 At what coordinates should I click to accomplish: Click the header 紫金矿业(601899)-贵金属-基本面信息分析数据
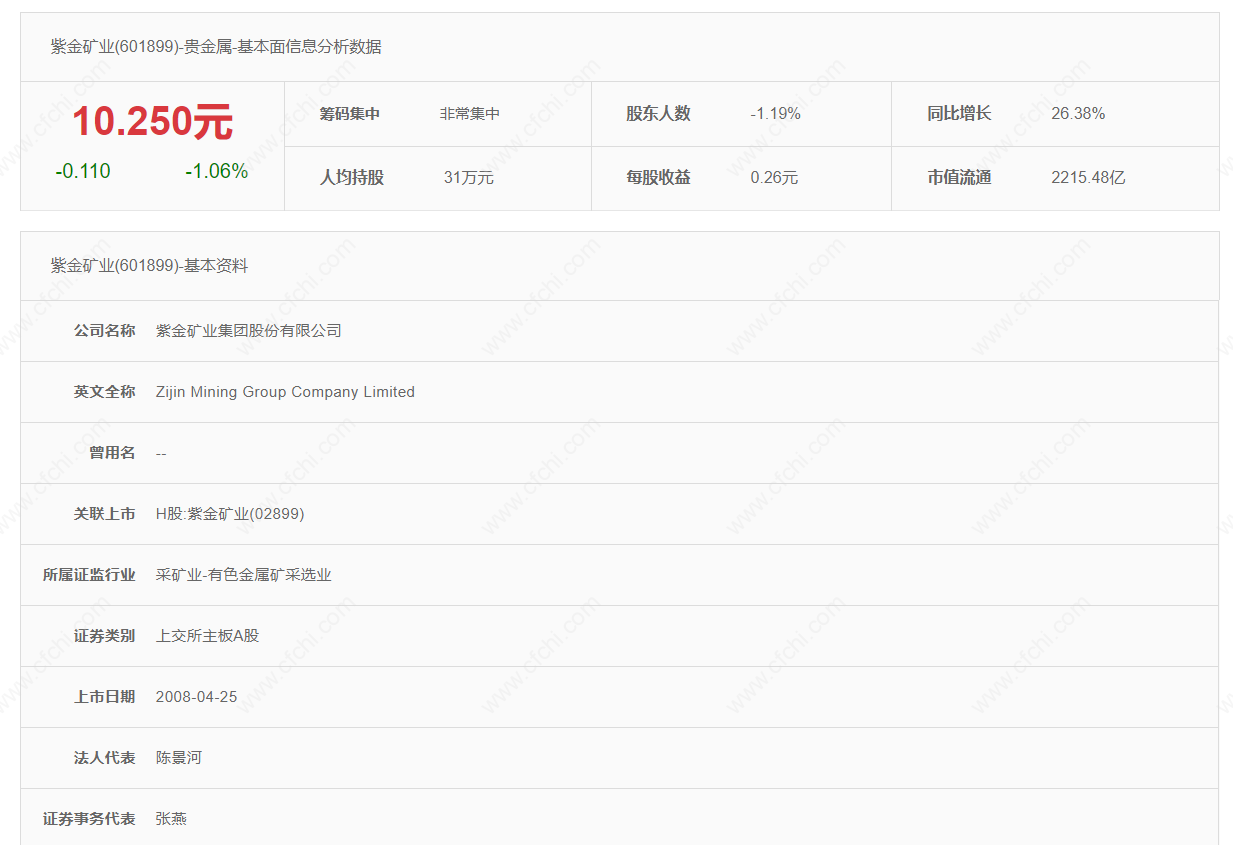pos(216,46)
